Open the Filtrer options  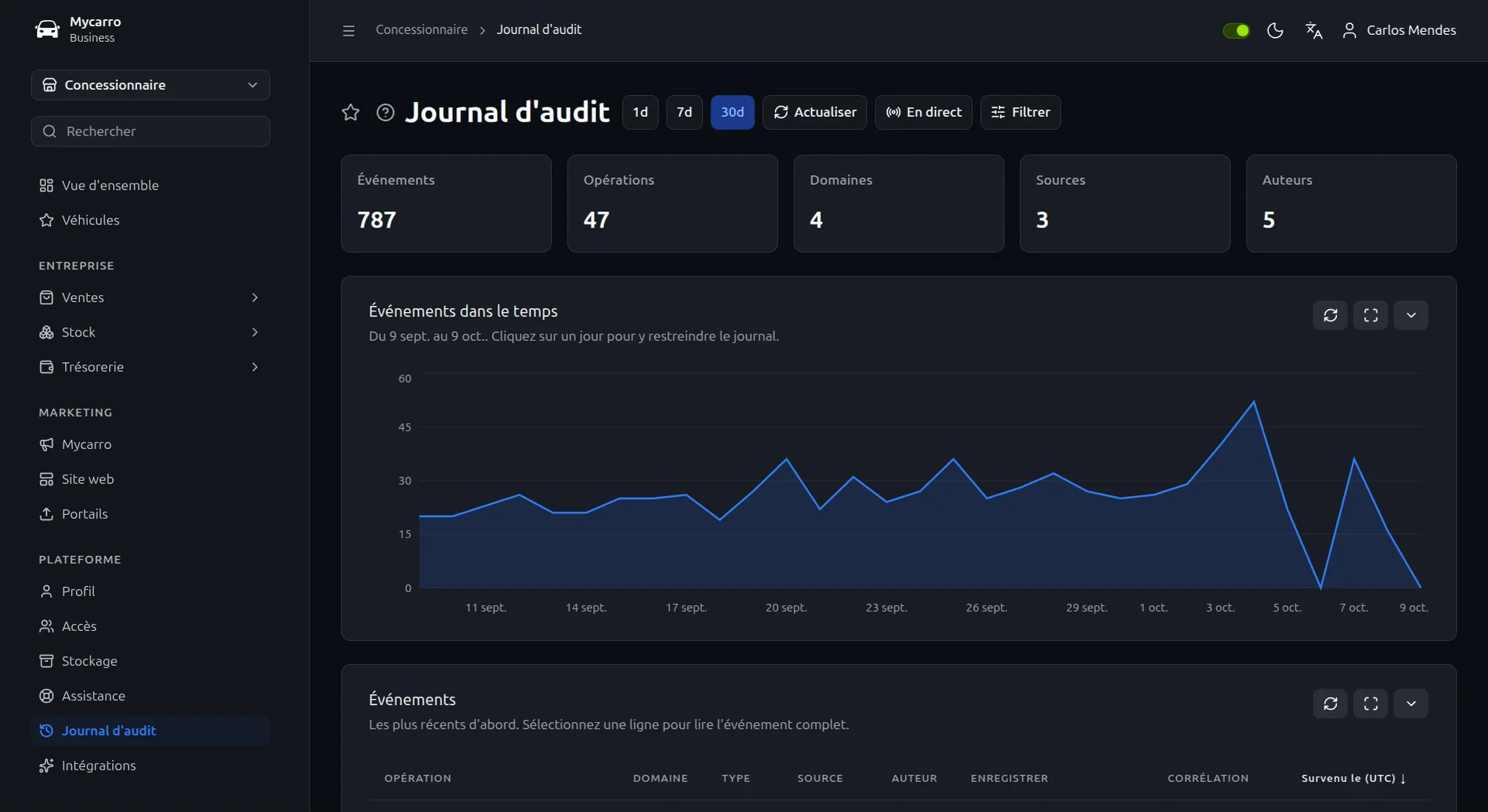[1020, 112]
